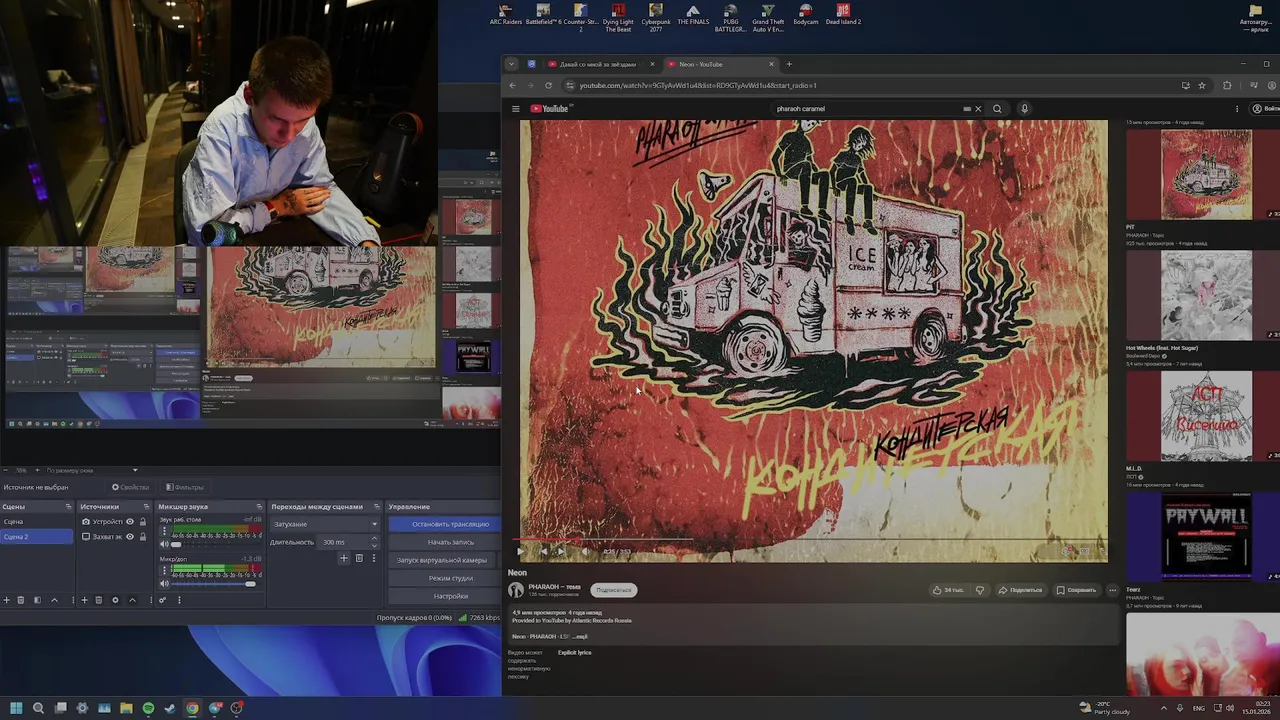Share the Neon video
This screenshot has width=1280, height=720.
tap(1020, 590)
